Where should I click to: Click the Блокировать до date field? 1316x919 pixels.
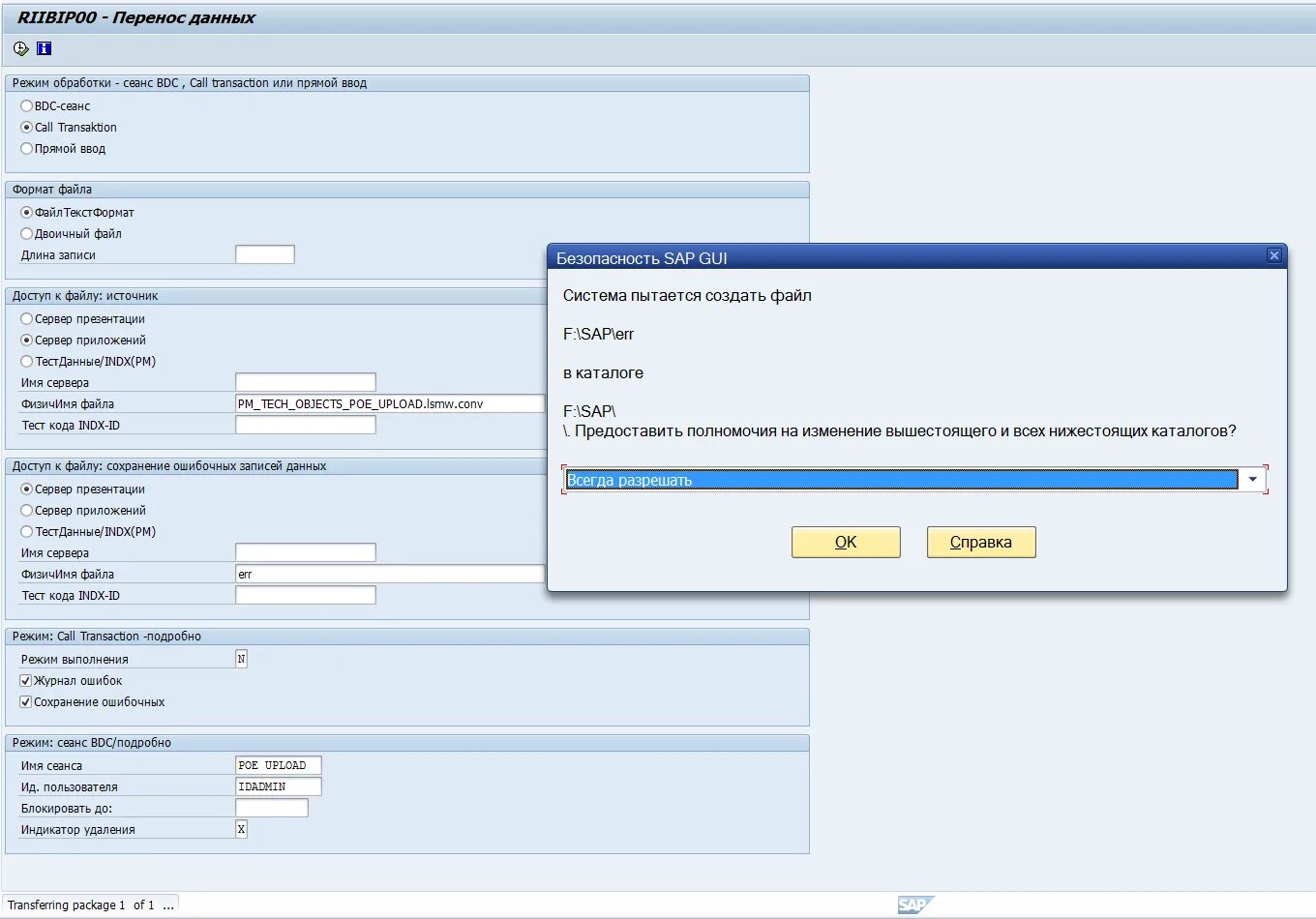272,808
